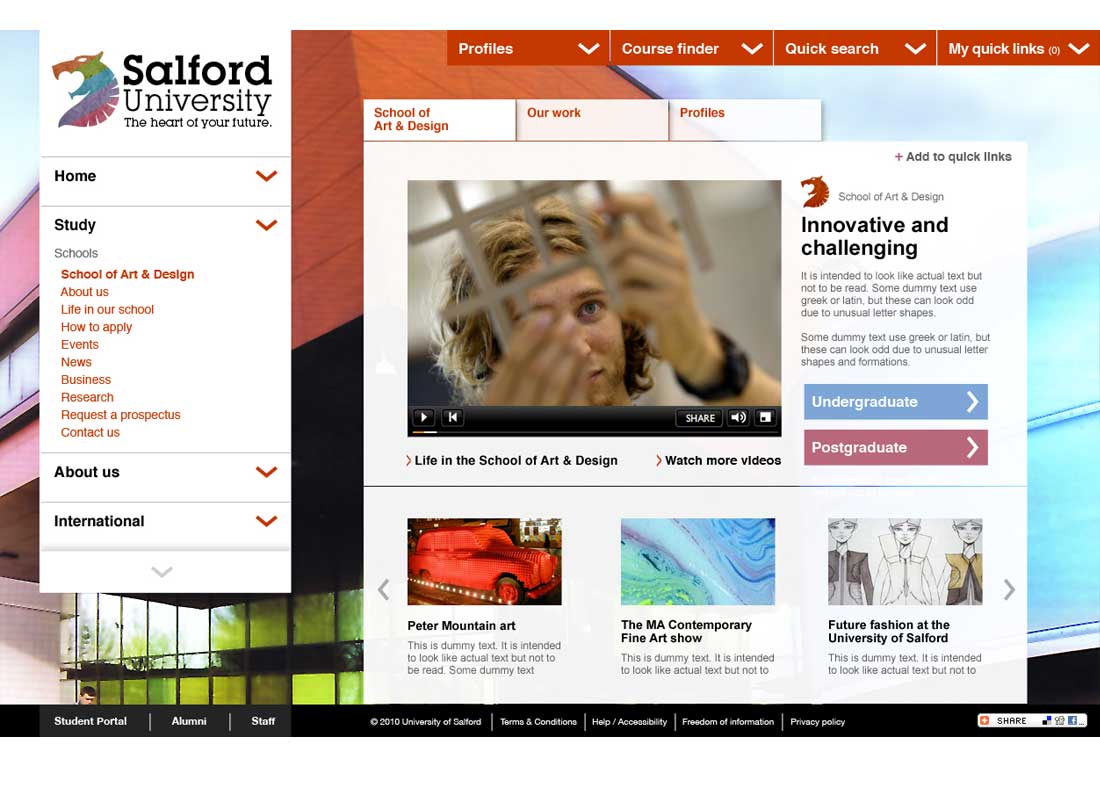Open fullscreen icon in video player
Viewport: 1100px width, 800px height.
click(x=765, y=418)
